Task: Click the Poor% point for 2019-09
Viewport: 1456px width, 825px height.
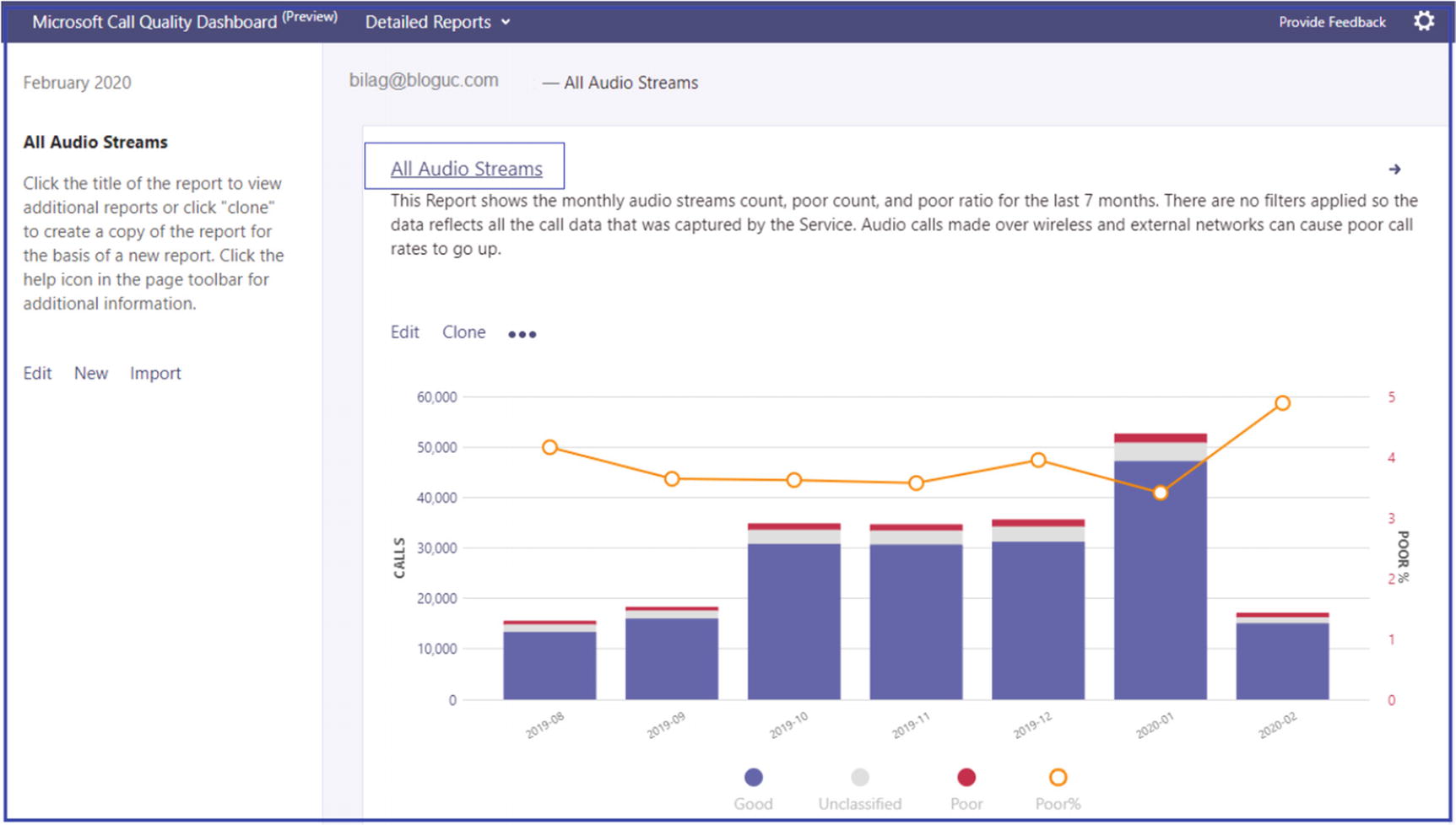Action: 672,479
